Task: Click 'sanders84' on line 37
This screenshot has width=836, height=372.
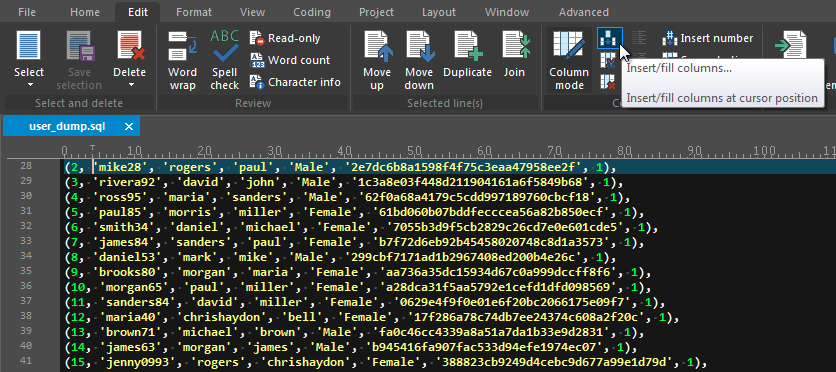Action: click(139, 303)
